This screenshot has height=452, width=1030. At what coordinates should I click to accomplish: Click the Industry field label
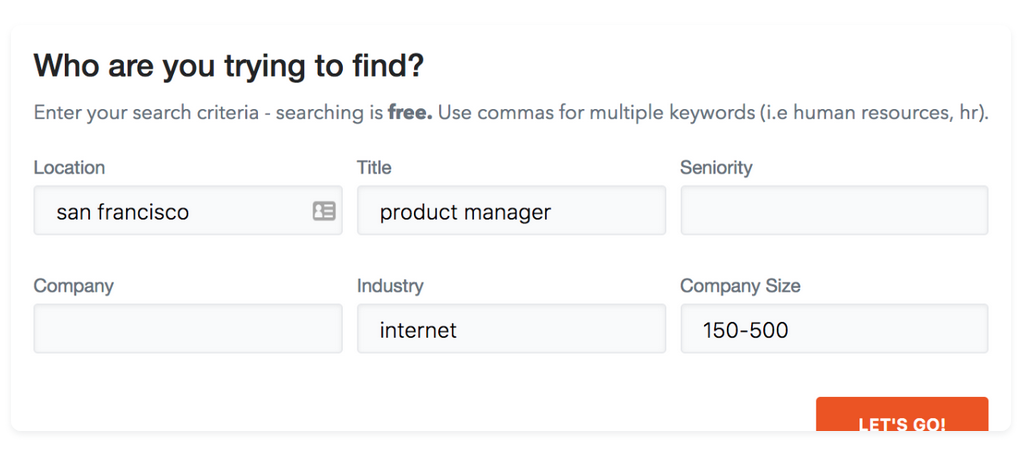(x=390, y=286)
